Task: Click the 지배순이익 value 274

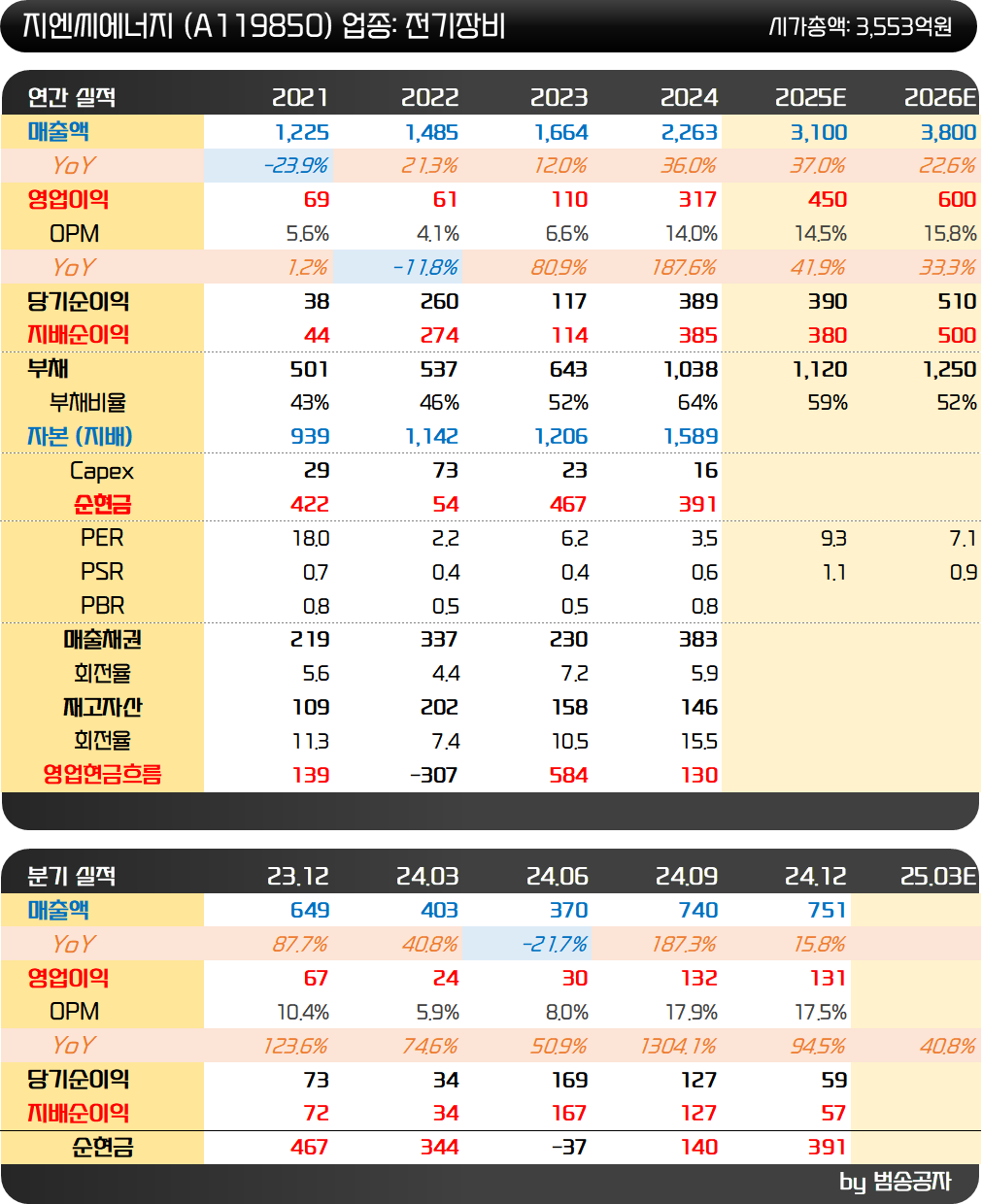Action: click(x=440, y=336)
